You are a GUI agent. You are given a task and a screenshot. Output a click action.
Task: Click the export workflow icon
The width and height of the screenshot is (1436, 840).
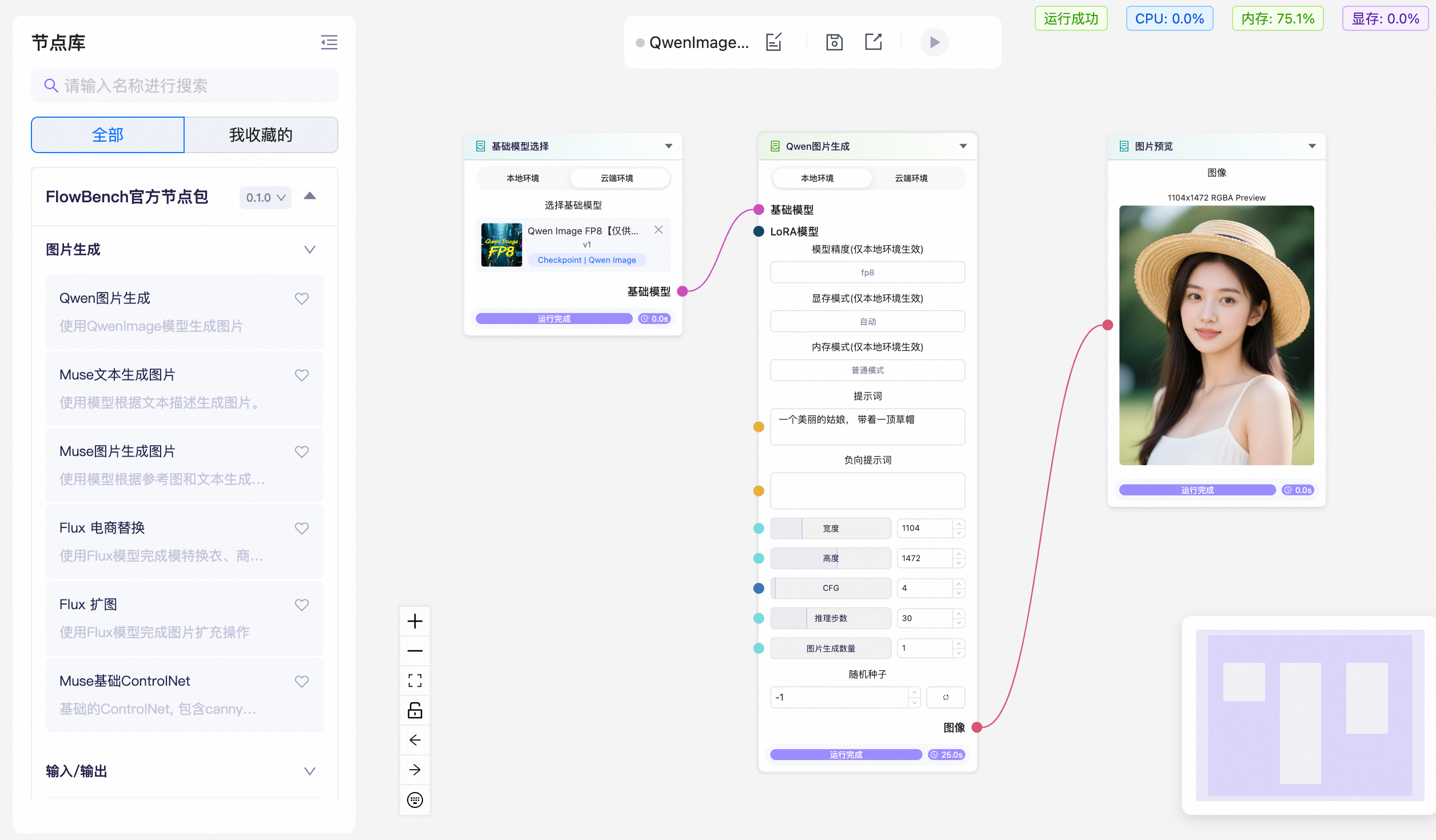pyautogui.click(x=873, y=42)
